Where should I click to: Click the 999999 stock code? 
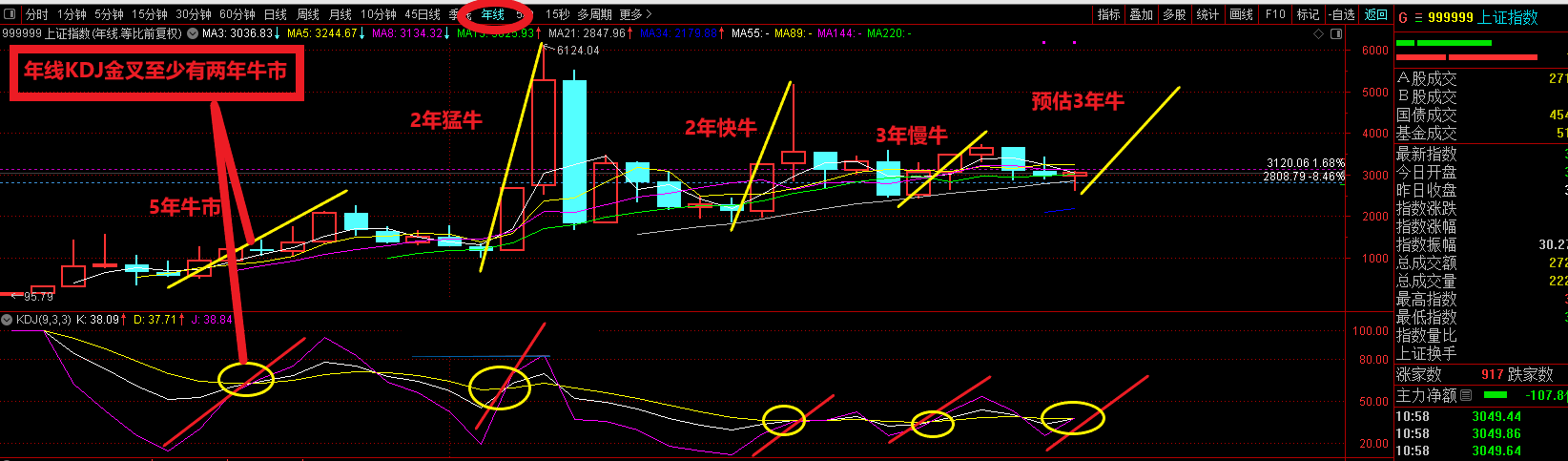[1451, 17]
